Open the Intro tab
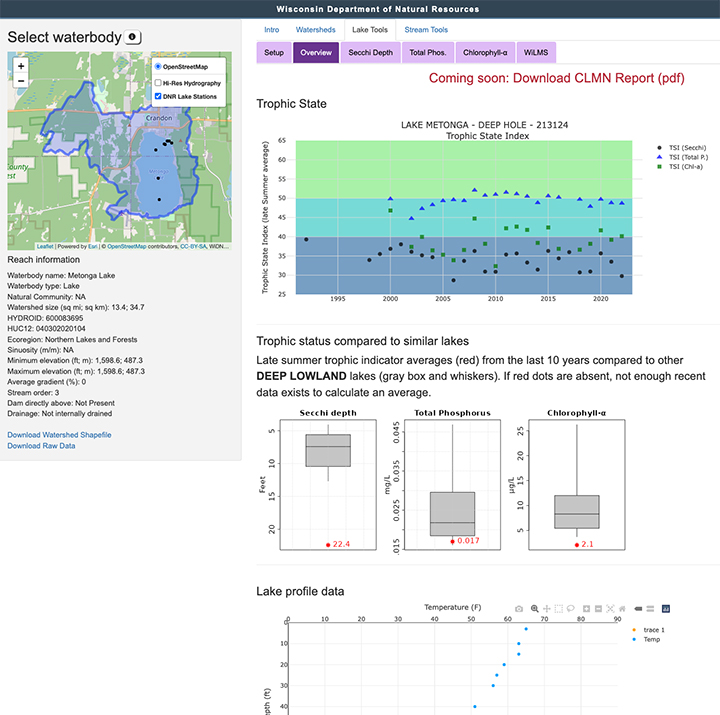Image resolution: width=720 pixels, height=715 pixels. (x=271, y=30)
